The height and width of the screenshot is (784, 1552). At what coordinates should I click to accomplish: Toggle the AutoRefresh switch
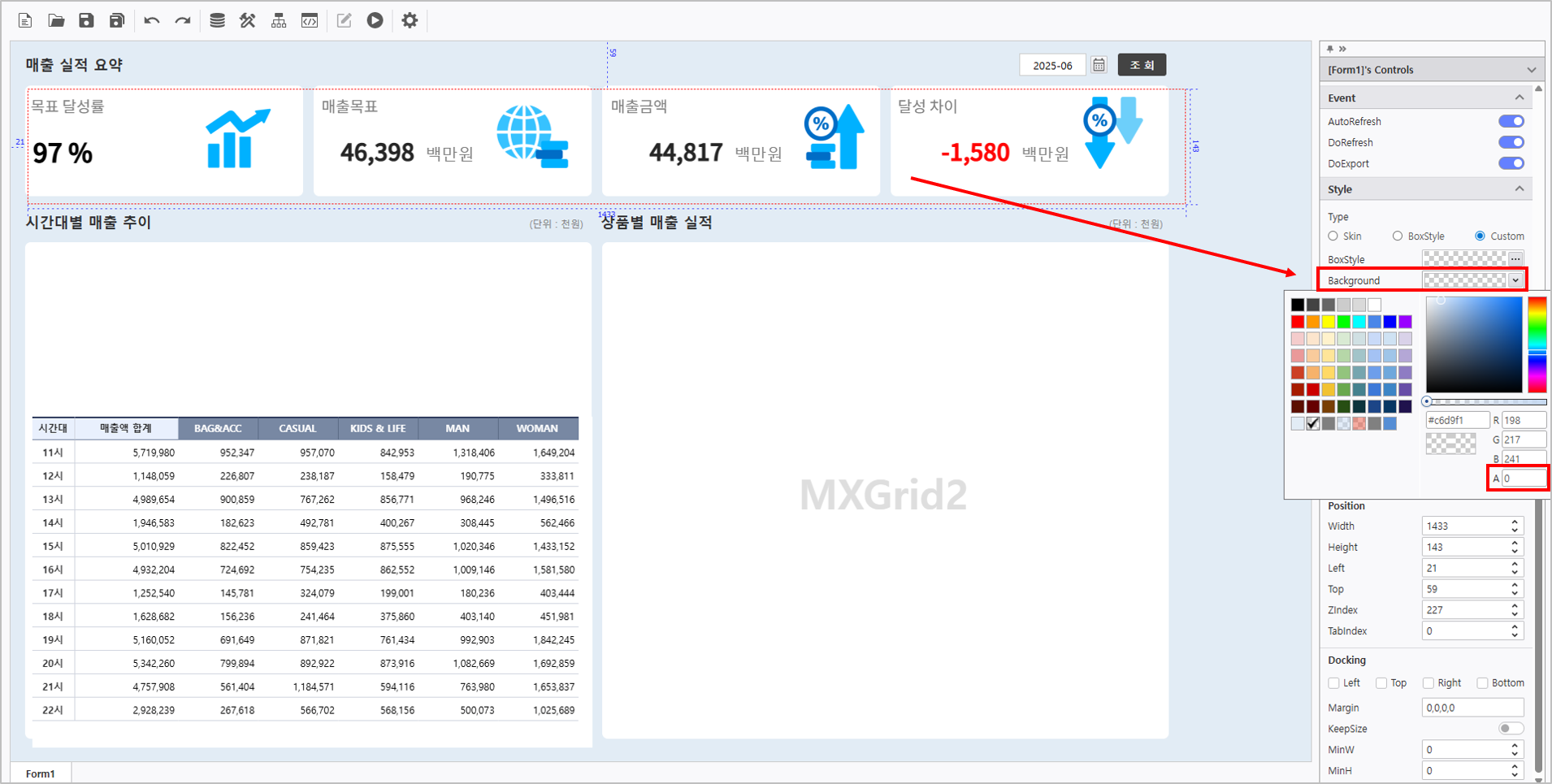tap(1511, 121)
